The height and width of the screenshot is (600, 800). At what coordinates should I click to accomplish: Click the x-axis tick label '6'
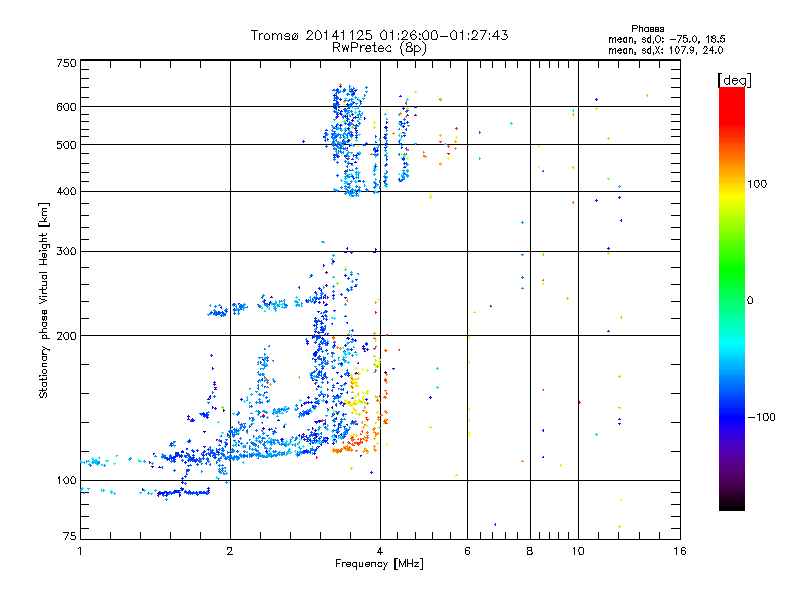(x=467, y=551)
